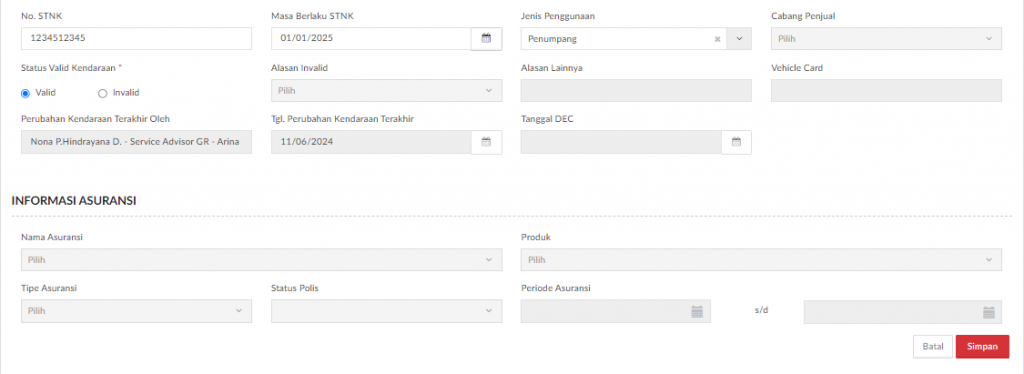1024x374 pixels.
Task: Clear the Penumpang selection with x icon
Action: tap(717, 39)
